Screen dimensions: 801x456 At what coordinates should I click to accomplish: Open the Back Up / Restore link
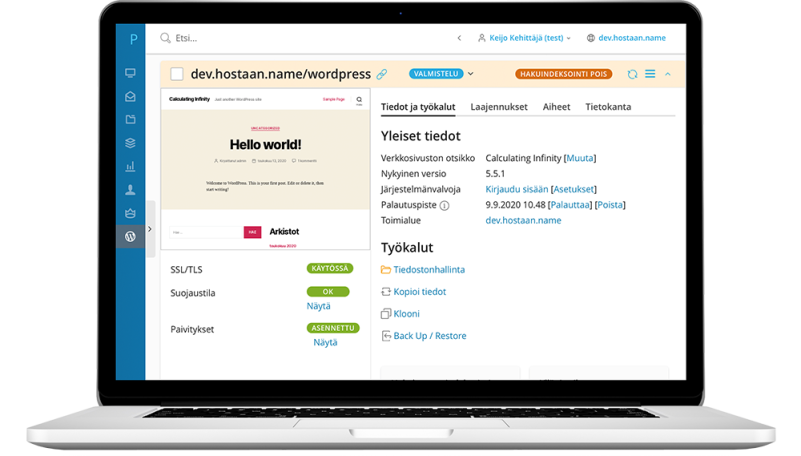click(x=430, y=335)
